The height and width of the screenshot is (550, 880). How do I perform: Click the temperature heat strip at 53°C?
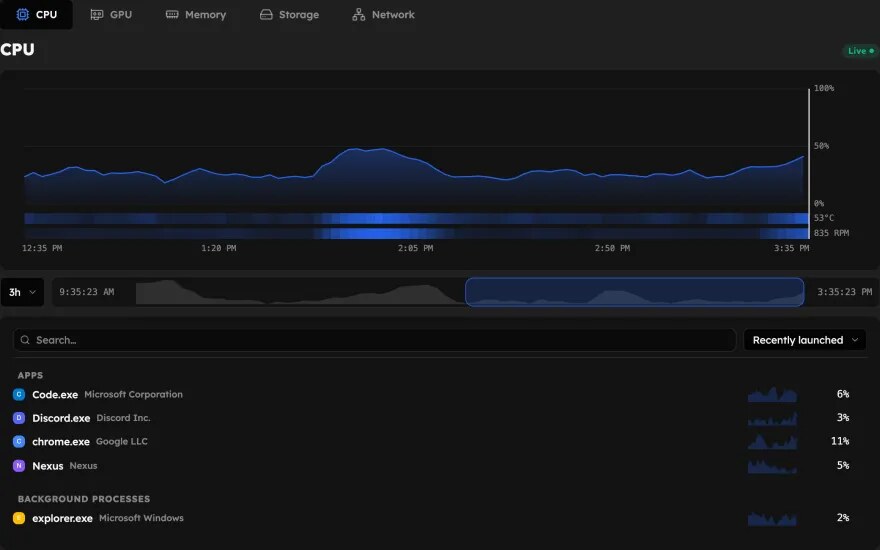(x=416, y=218)
